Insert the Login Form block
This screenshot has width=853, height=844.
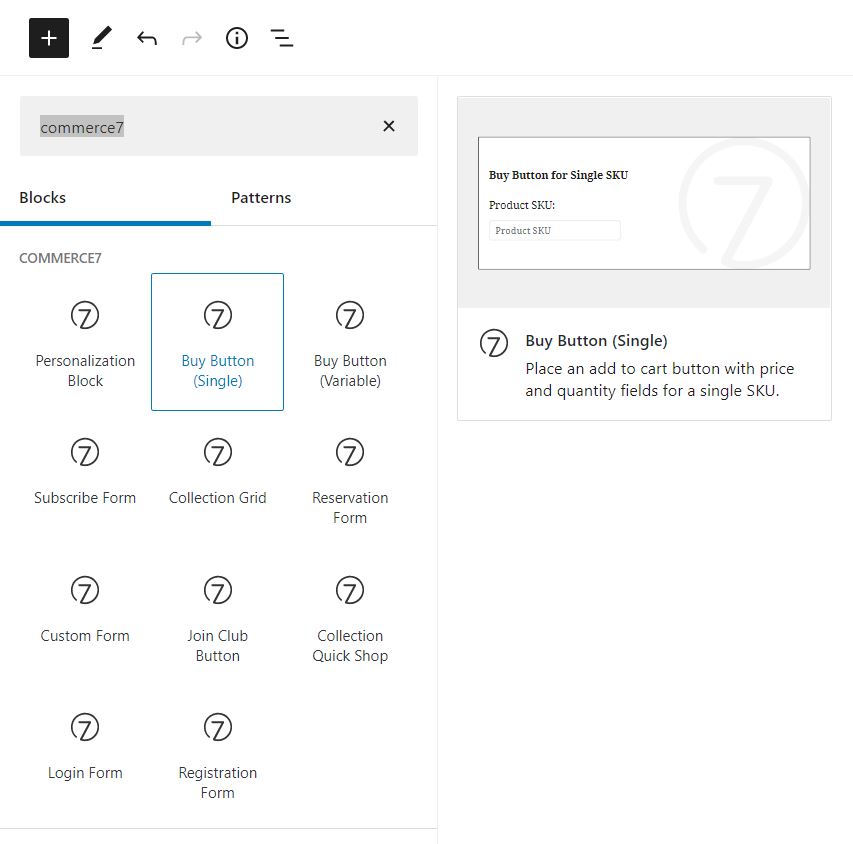pos(85,747)
